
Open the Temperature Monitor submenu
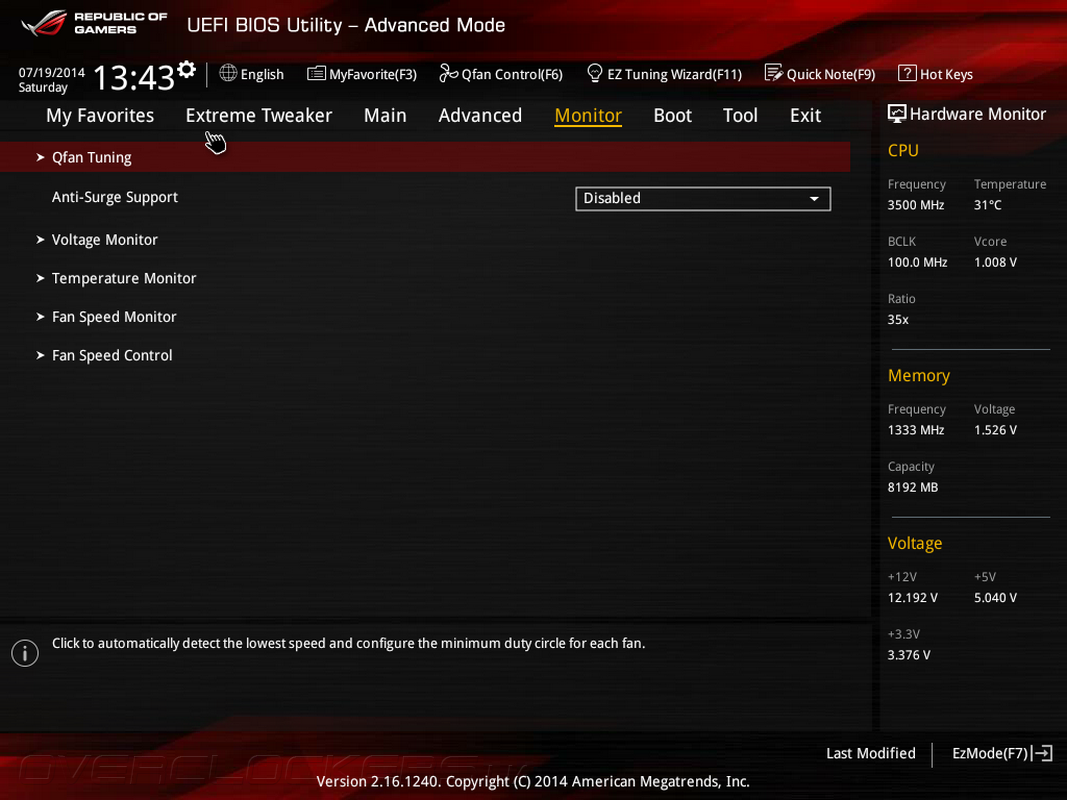pos(124,278)
